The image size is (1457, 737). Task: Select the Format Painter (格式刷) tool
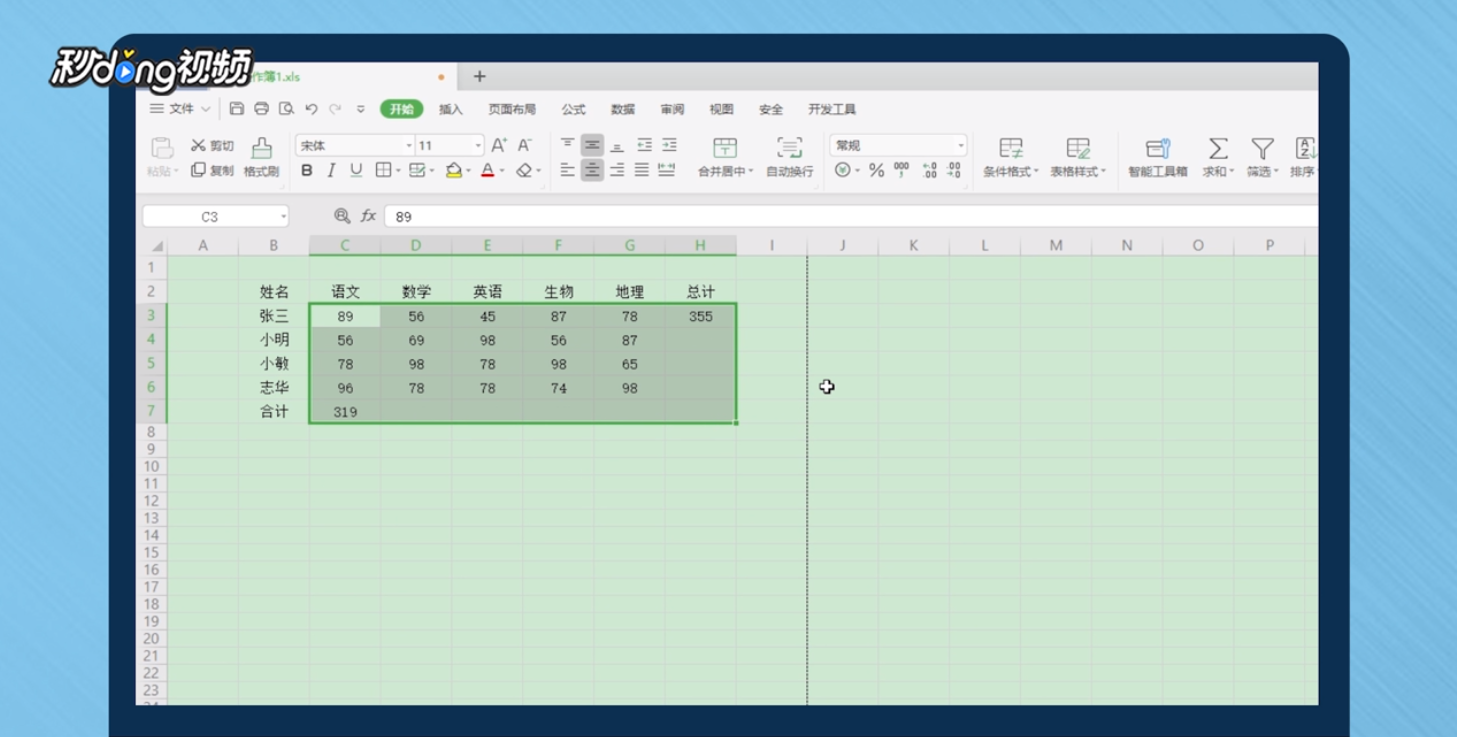pyautogui.click(x=261, y=158)
